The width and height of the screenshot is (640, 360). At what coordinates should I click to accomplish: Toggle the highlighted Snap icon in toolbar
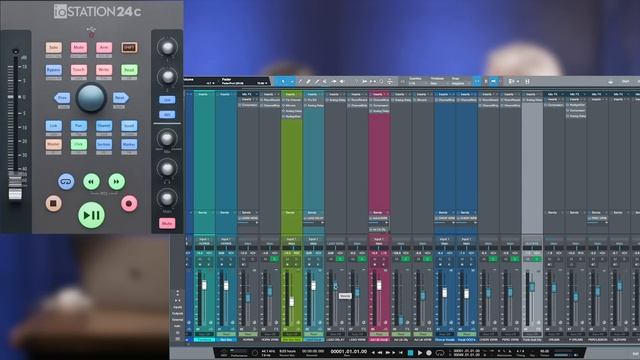pos(477,81)
